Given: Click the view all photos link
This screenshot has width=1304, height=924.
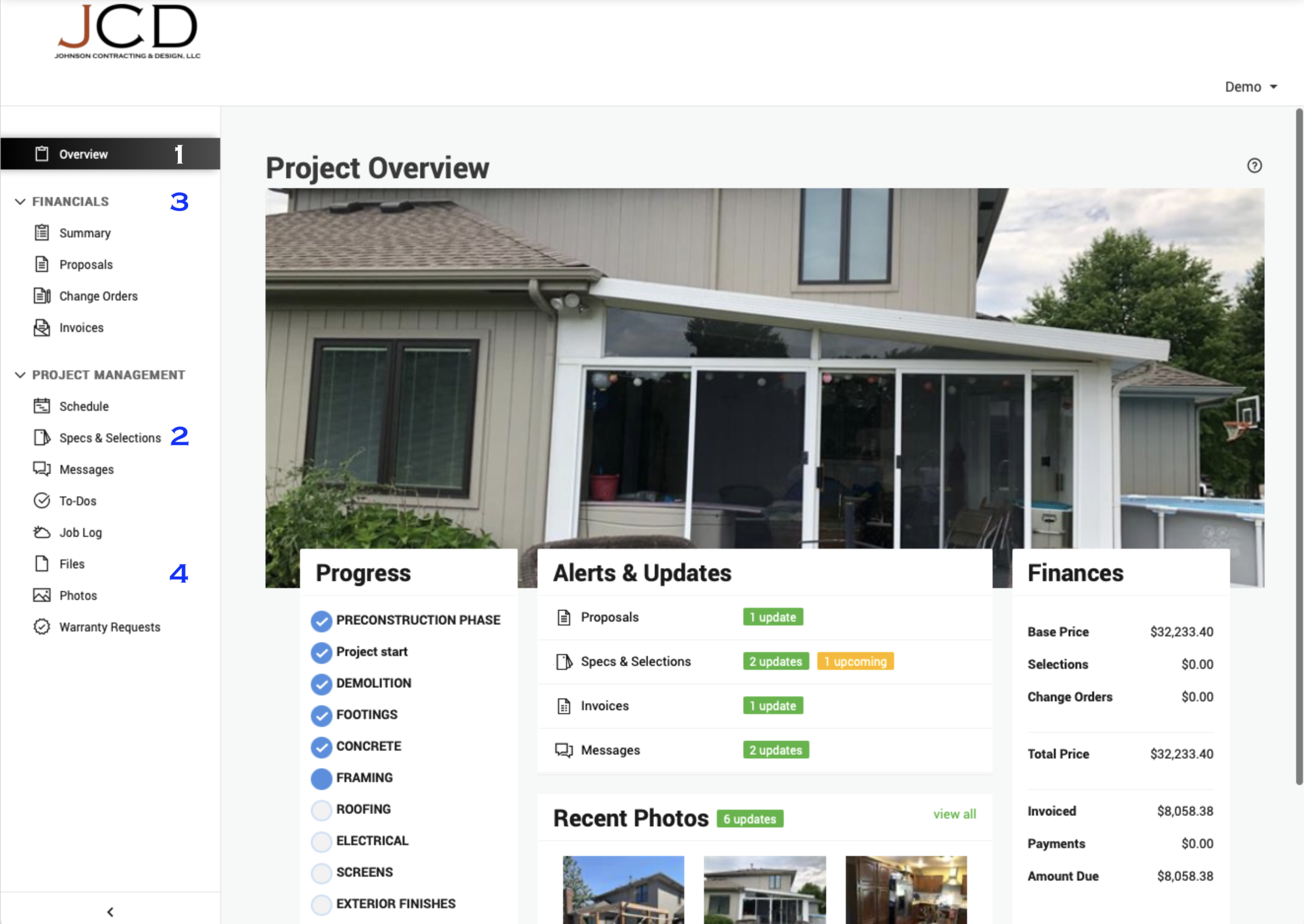Looking at the screenshot, I should [x=954, y=814].
